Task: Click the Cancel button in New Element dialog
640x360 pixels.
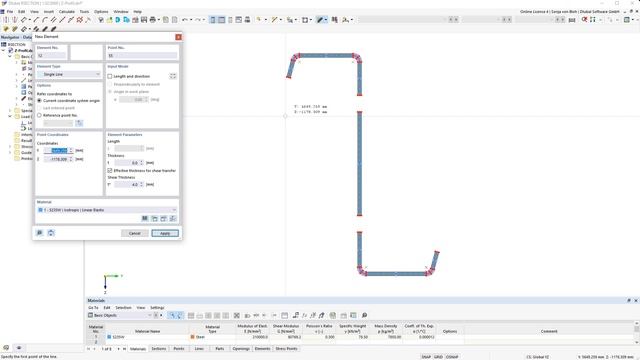Action: coord(135,233)
